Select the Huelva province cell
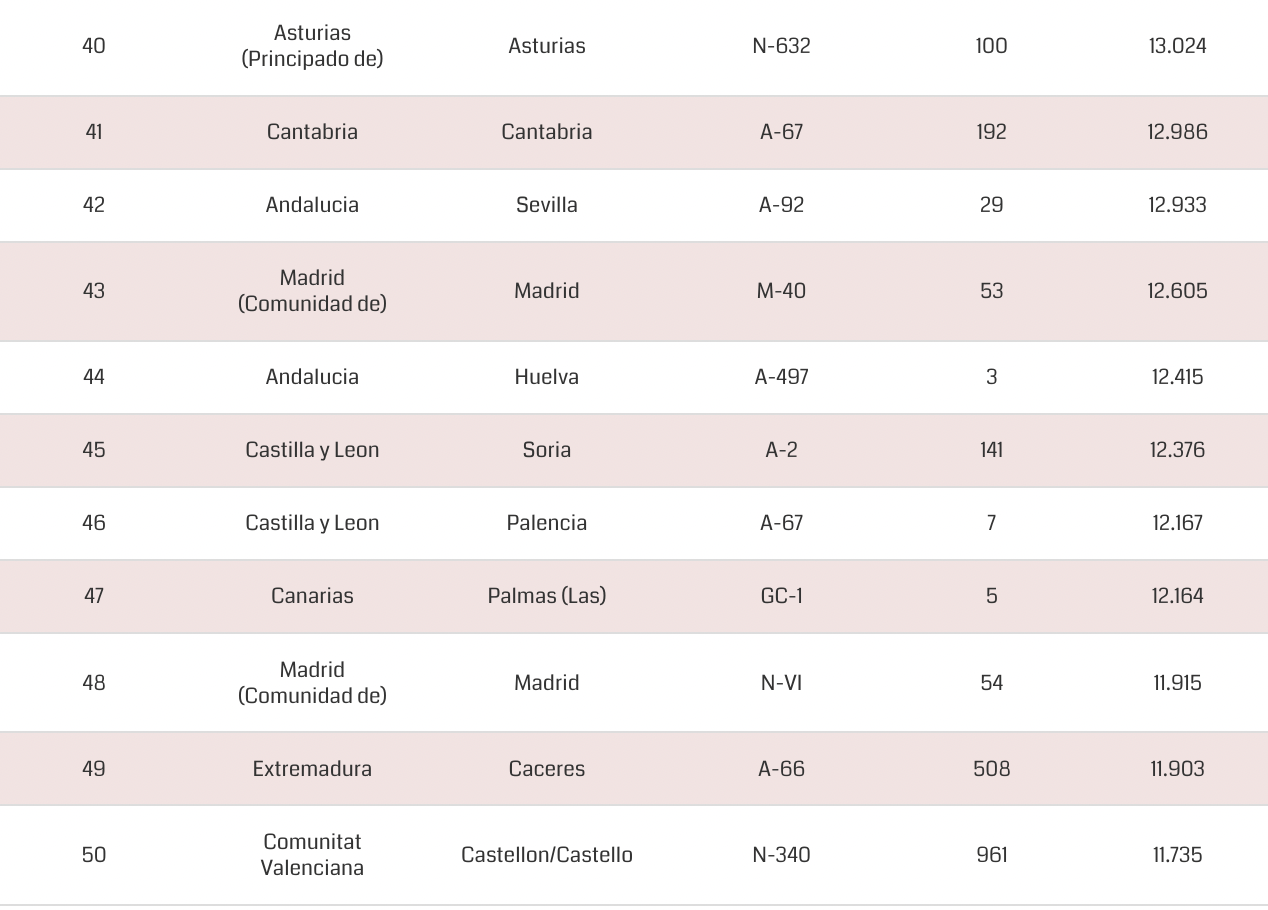 546,377
